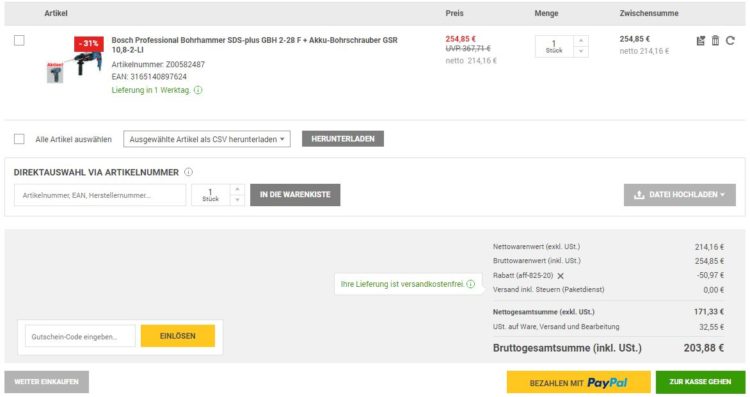Click In die Warenkiste button
750x397 pixels.
coord(295,195)
